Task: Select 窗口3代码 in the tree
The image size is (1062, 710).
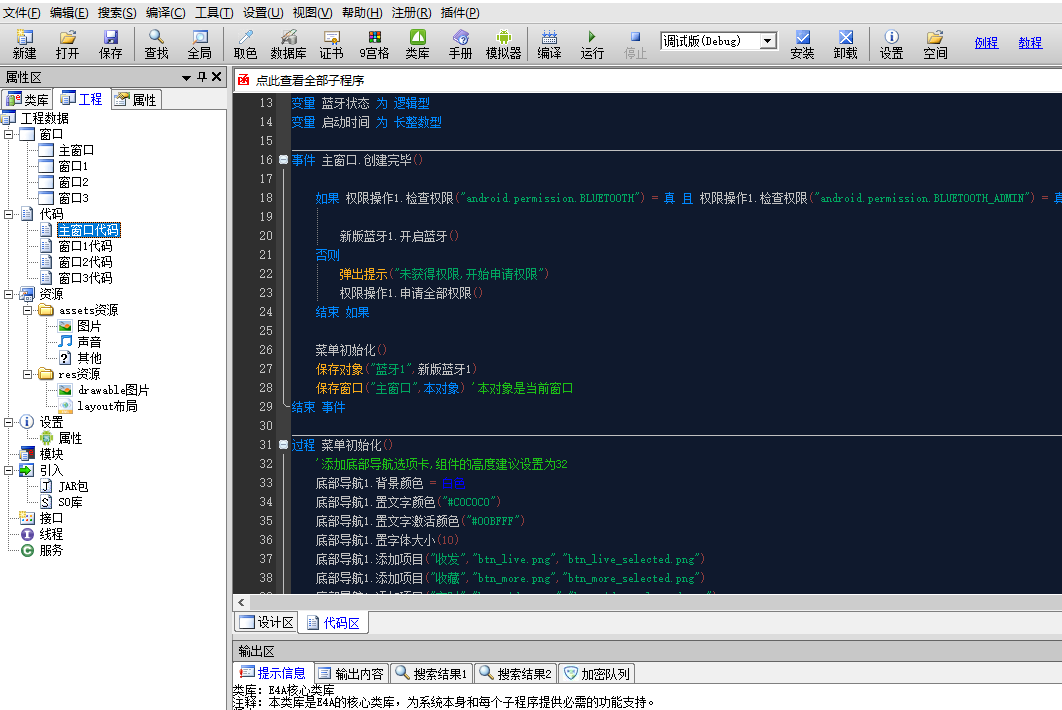Action: (85, 278)
